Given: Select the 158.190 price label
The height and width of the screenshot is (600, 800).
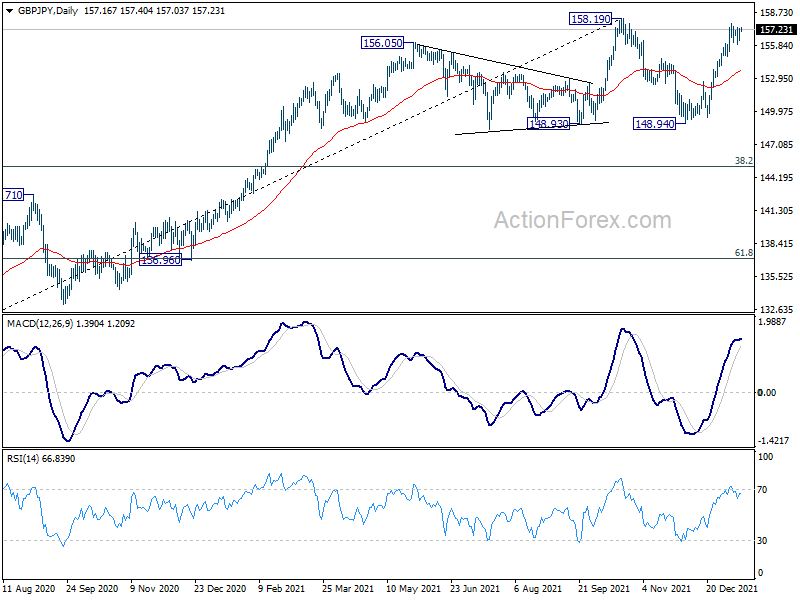Looking at the screenshot, I should coord(590,19).
